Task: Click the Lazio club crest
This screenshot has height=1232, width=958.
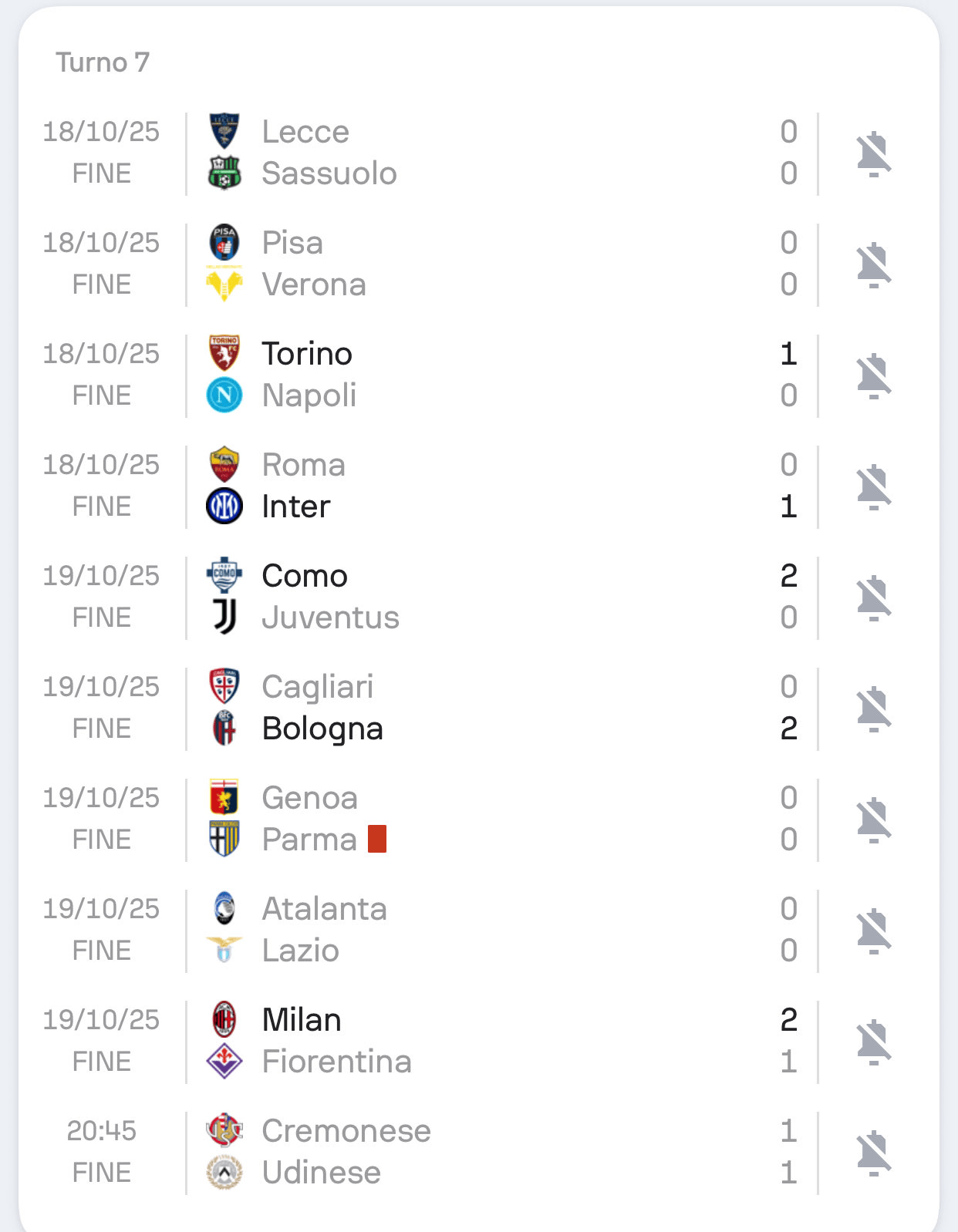Action: (x=224, y=951)
